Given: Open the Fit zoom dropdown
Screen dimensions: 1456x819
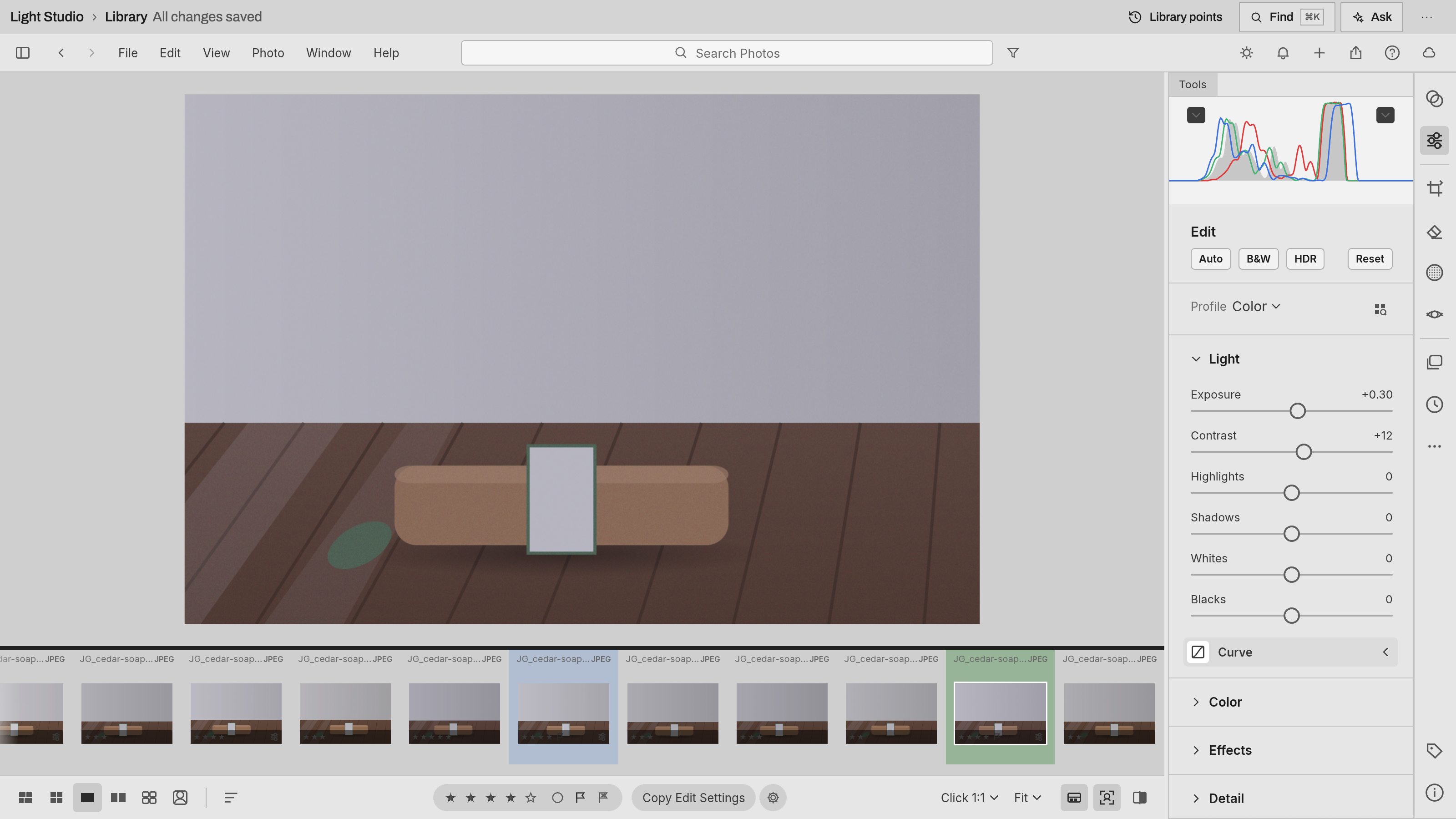Looking at the screenshot, I should [x=1027, y=798].
